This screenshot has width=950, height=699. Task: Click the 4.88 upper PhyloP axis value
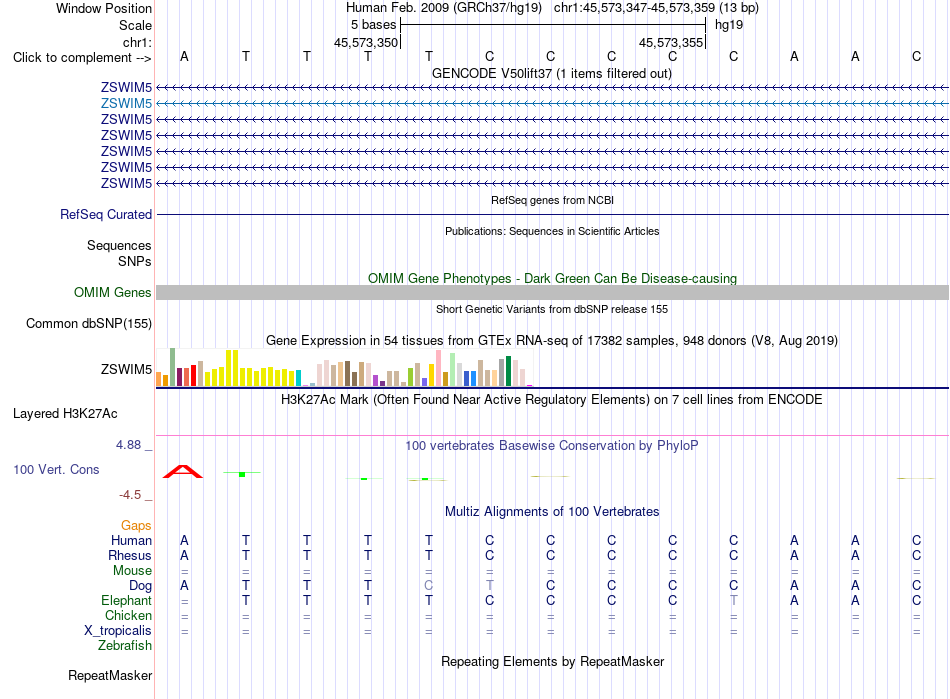(128, 445)
